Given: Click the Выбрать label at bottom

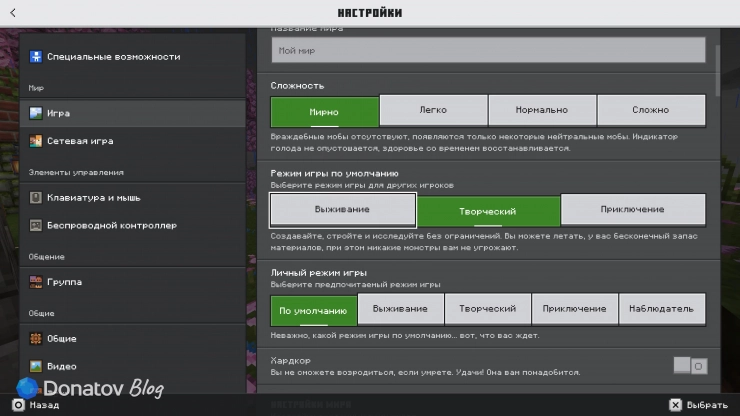Looking at the screenshot, I should [707, 405].
